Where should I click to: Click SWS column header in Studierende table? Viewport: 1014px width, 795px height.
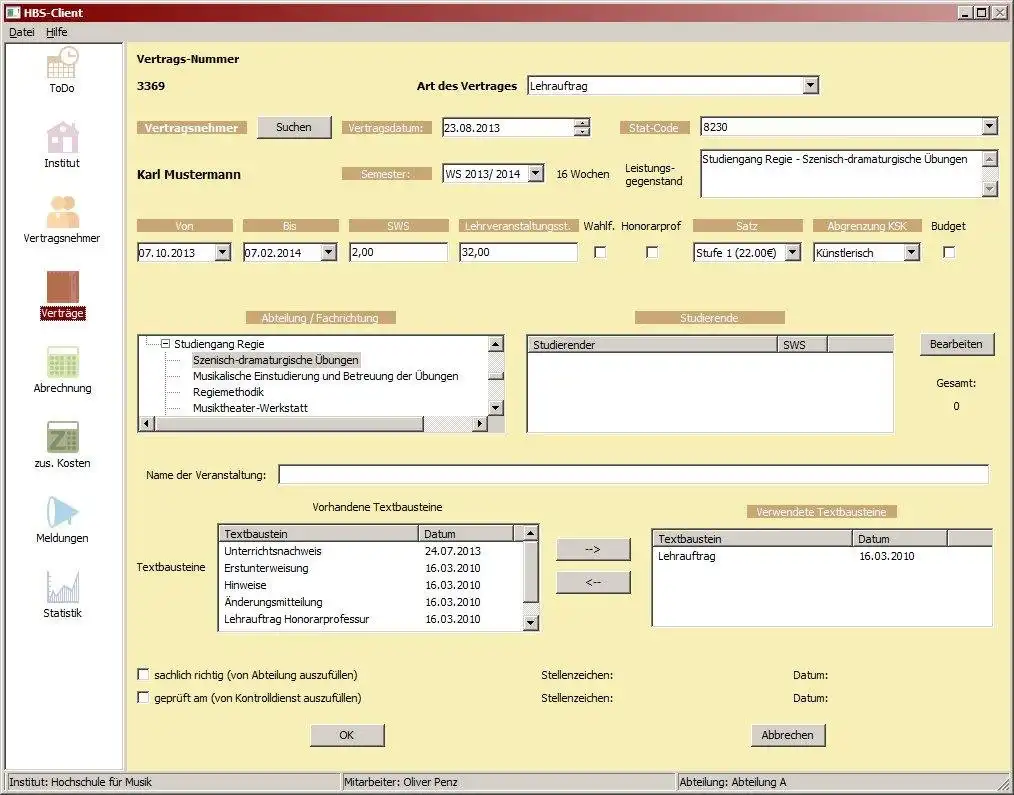point(802,345)
